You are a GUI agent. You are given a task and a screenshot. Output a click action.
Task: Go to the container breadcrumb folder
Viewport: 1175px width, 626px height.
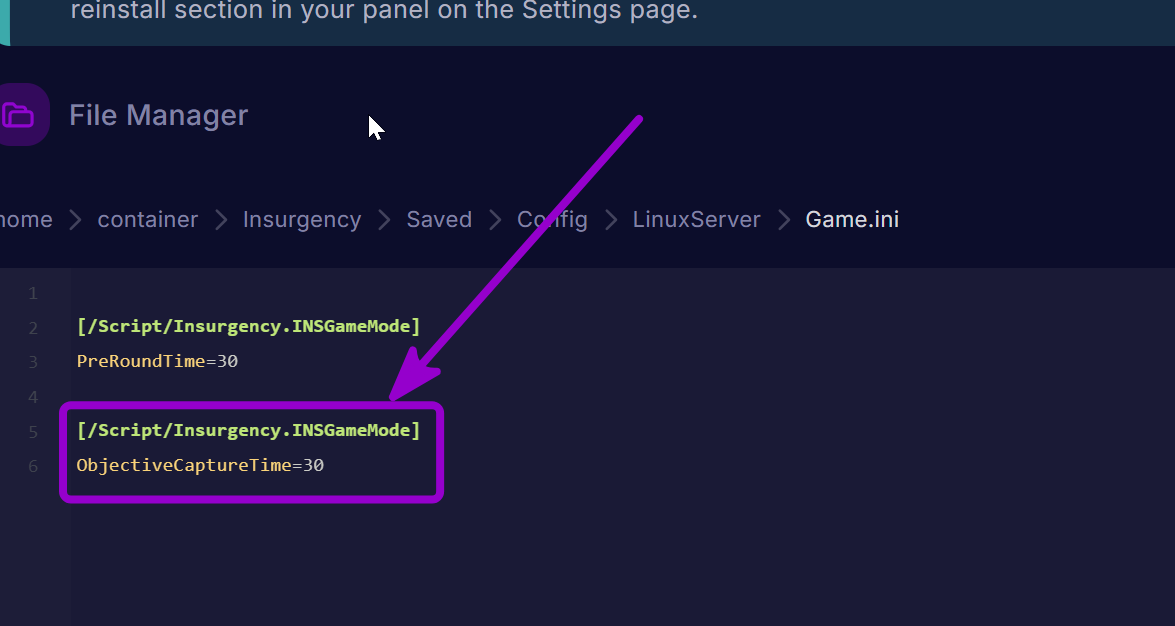coord(148,220)
